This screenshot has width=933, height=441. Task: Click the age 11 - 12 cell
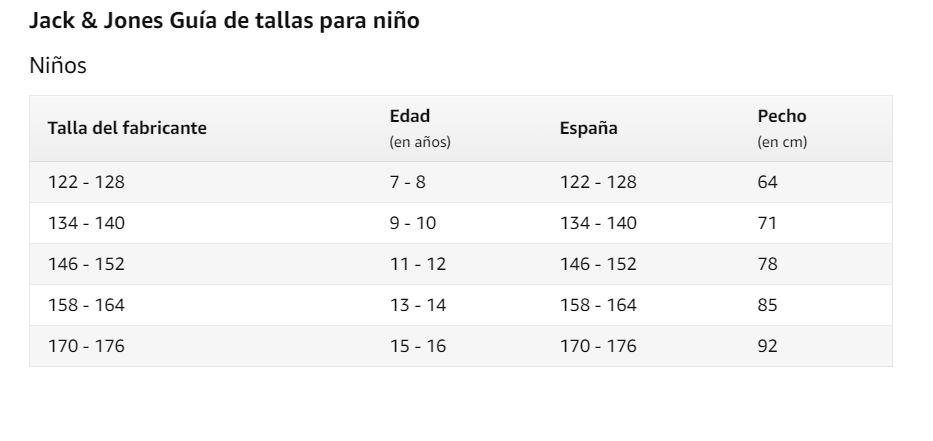(418, 264)
